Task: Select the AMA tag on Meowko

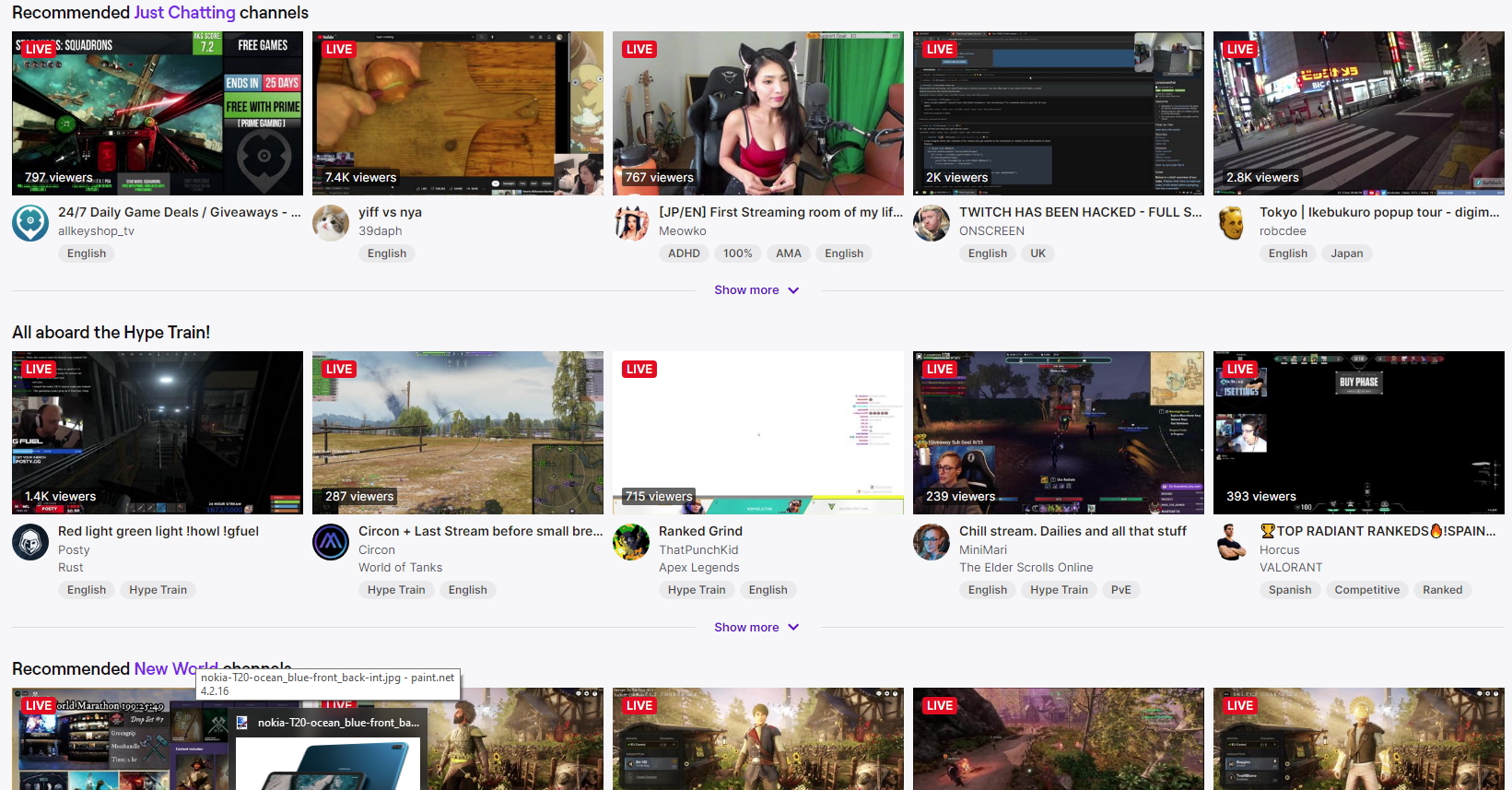Action: (x=789, y=254)
